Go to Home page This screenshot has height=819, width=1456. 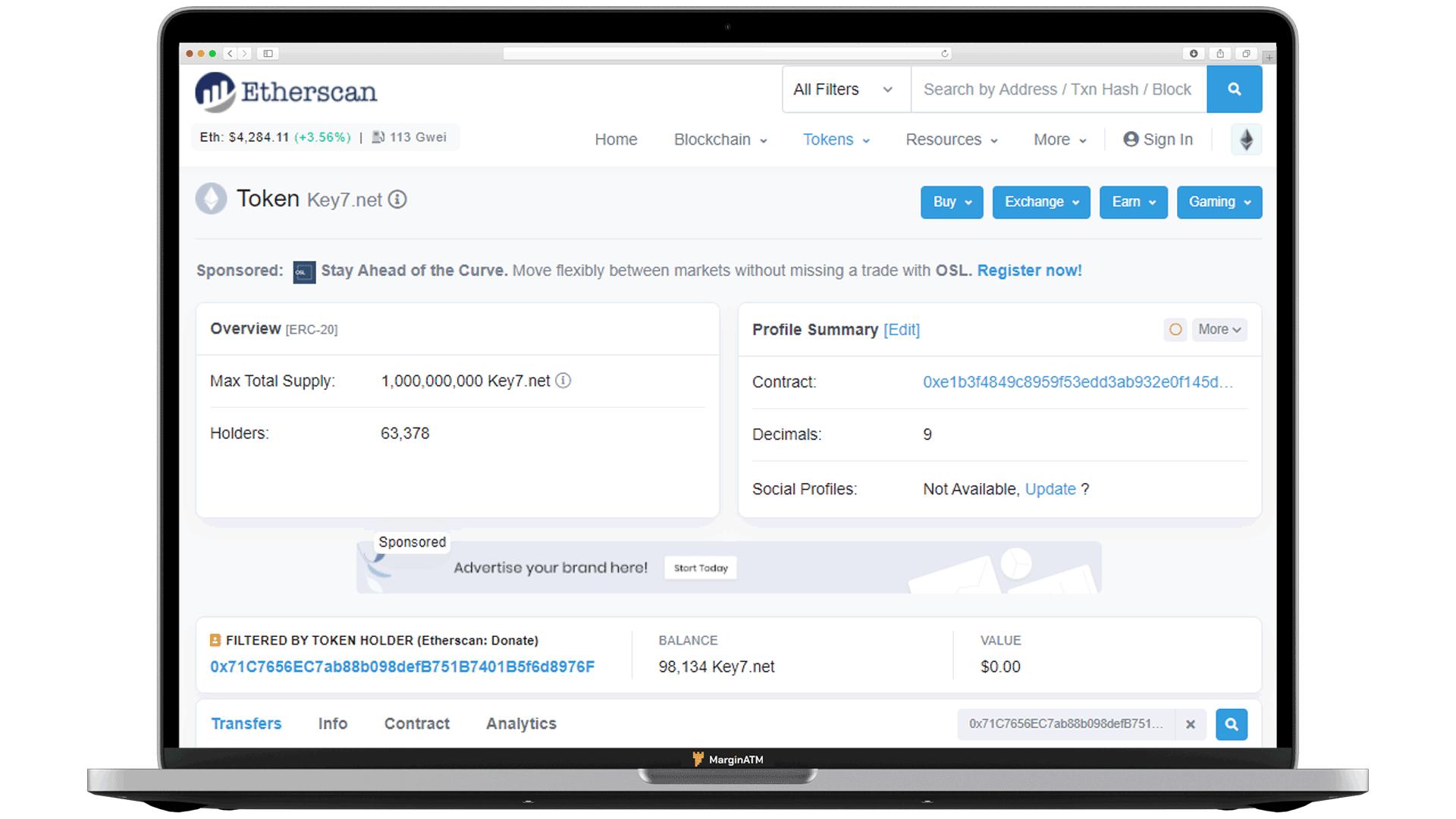tap(616, 140)
